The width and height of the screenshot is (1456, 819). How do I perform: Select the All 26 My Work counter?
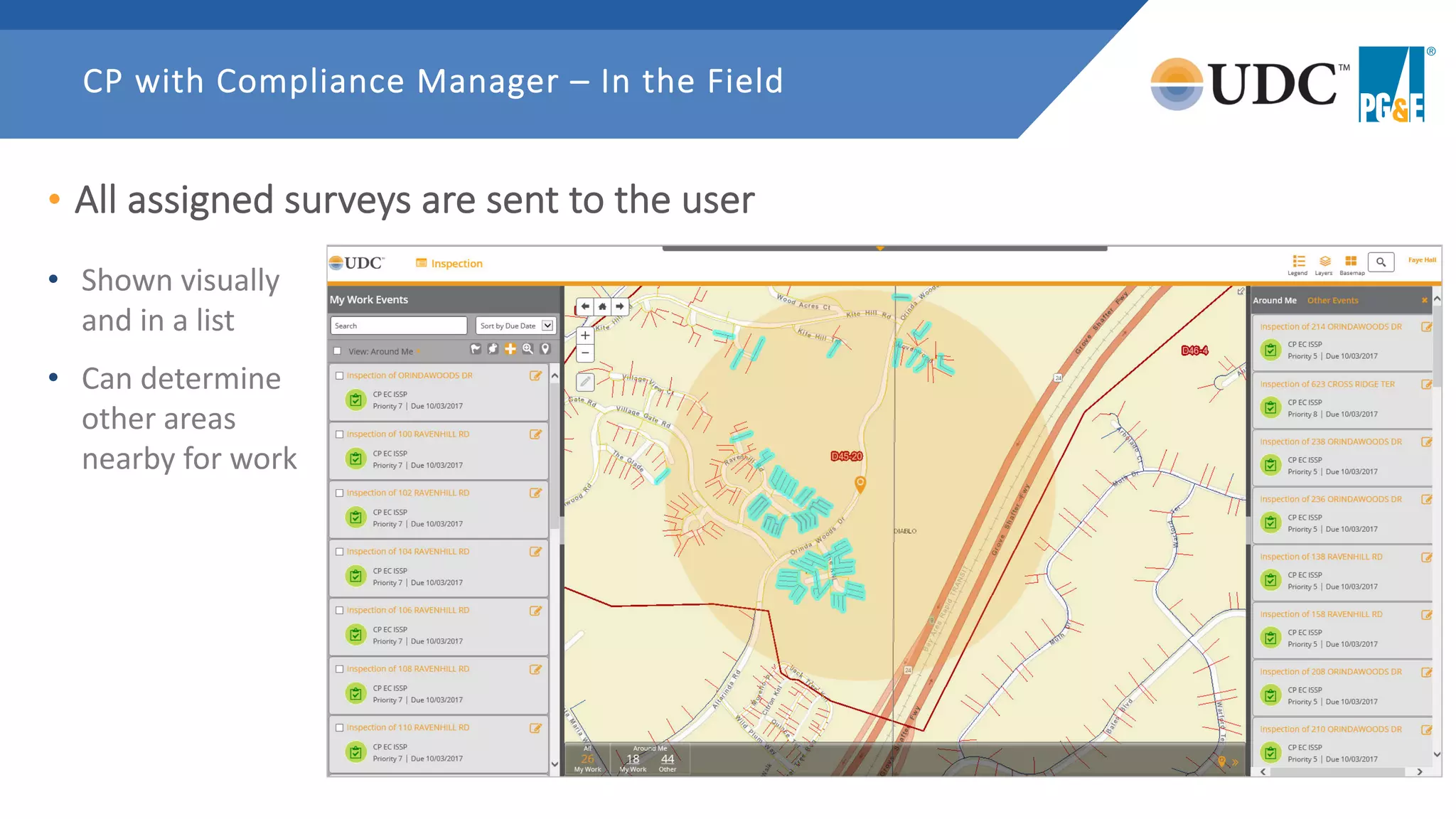(x=587, y=759)
